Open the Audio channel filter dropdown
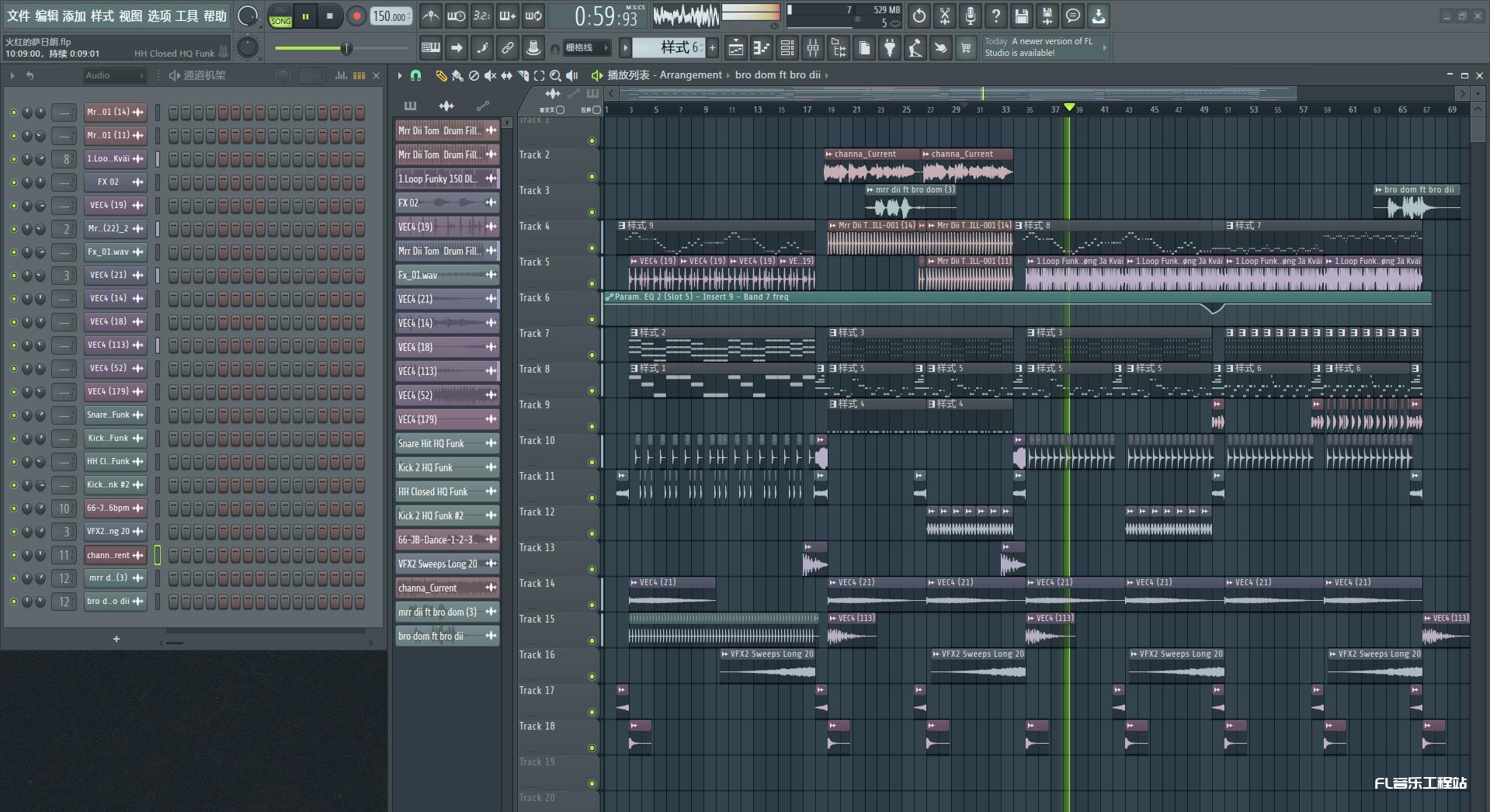 (x=115, y=75)
